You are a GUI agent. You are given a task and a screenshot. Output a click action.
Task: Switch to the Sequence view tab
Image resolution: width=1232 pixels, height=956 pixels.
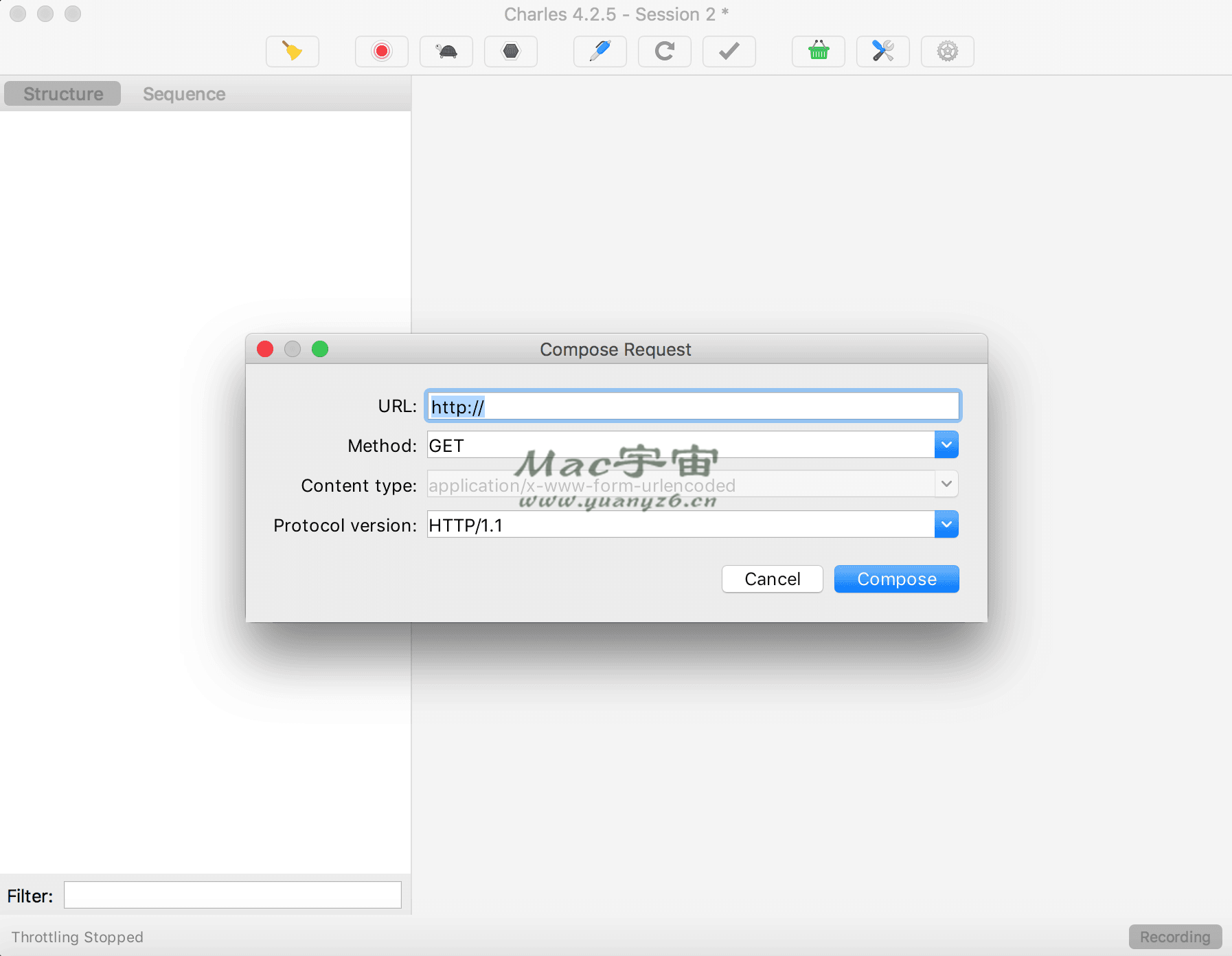click(x=184, y=93)
